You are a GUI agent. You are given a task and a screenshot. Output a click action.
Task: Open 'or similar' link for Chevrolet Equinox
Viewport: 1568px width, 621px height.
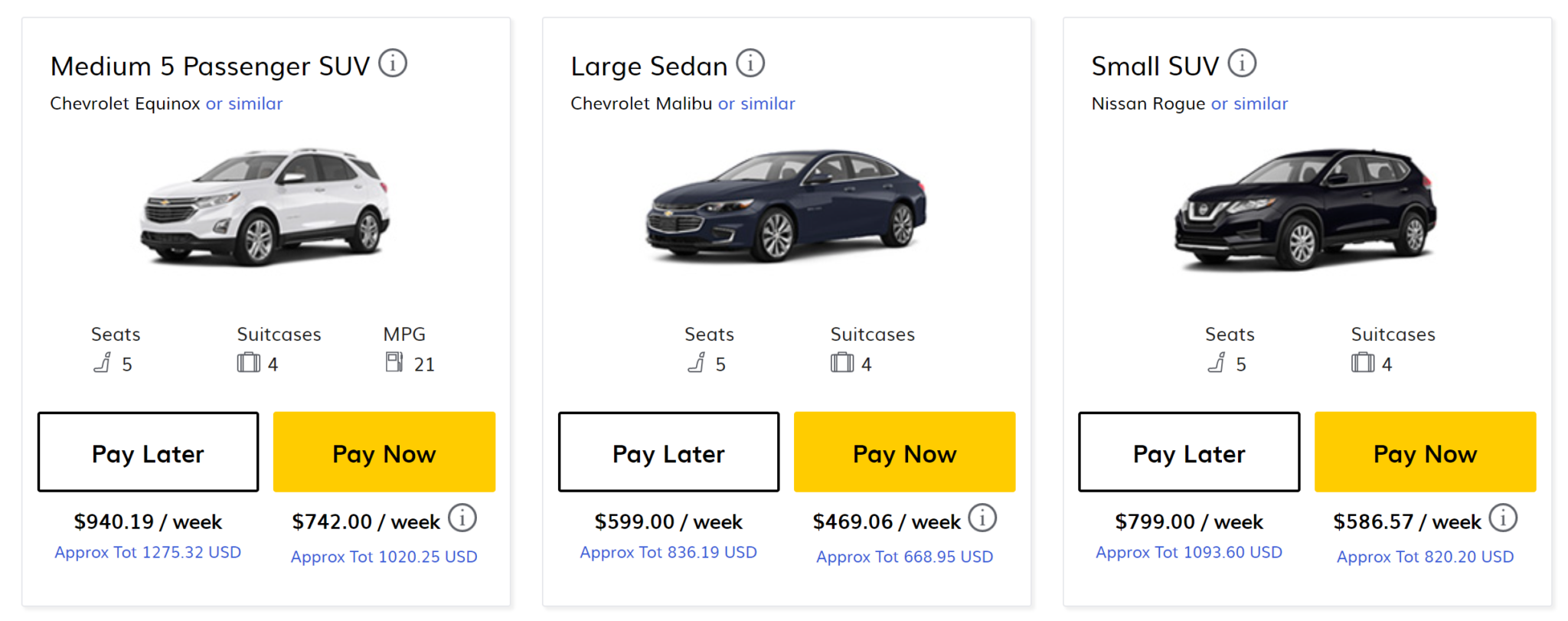tap(243, 103)
